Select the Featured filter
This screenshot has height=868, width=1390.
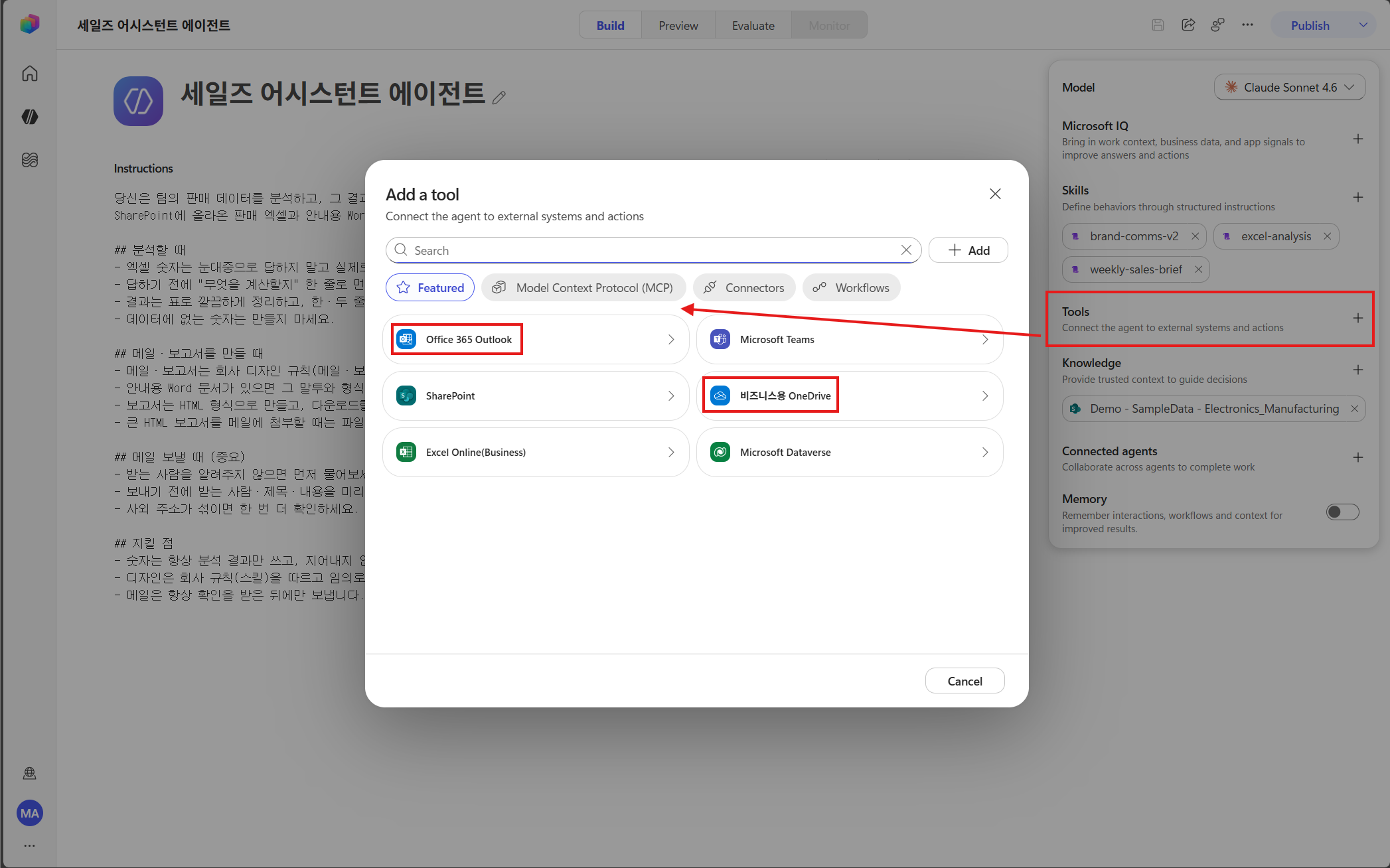430,287
